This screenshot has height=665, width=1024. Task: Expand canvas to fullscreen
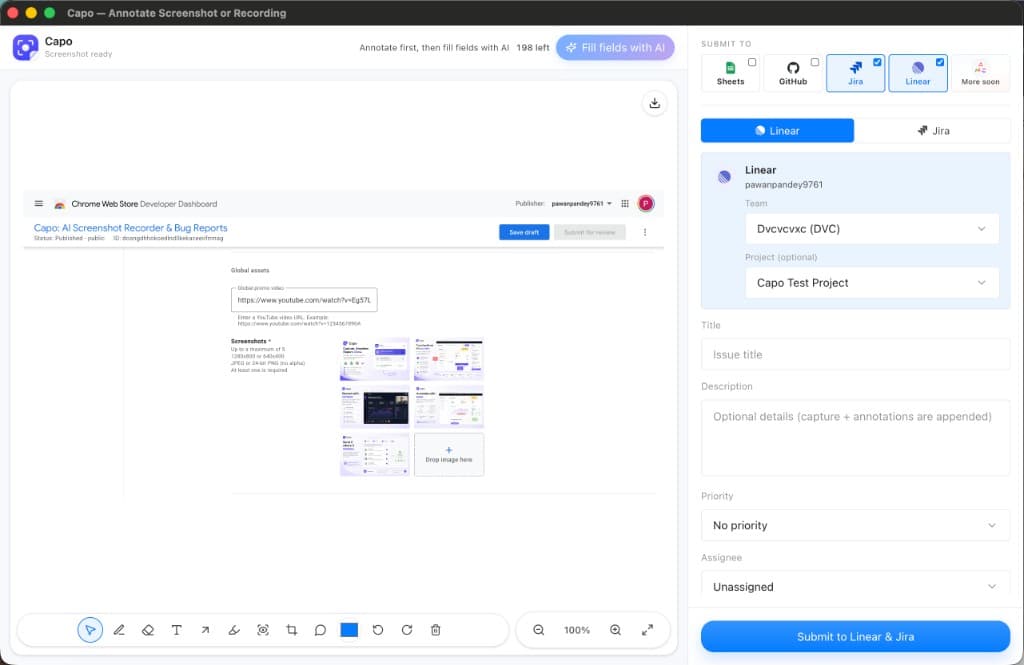(x=647, y=630)
